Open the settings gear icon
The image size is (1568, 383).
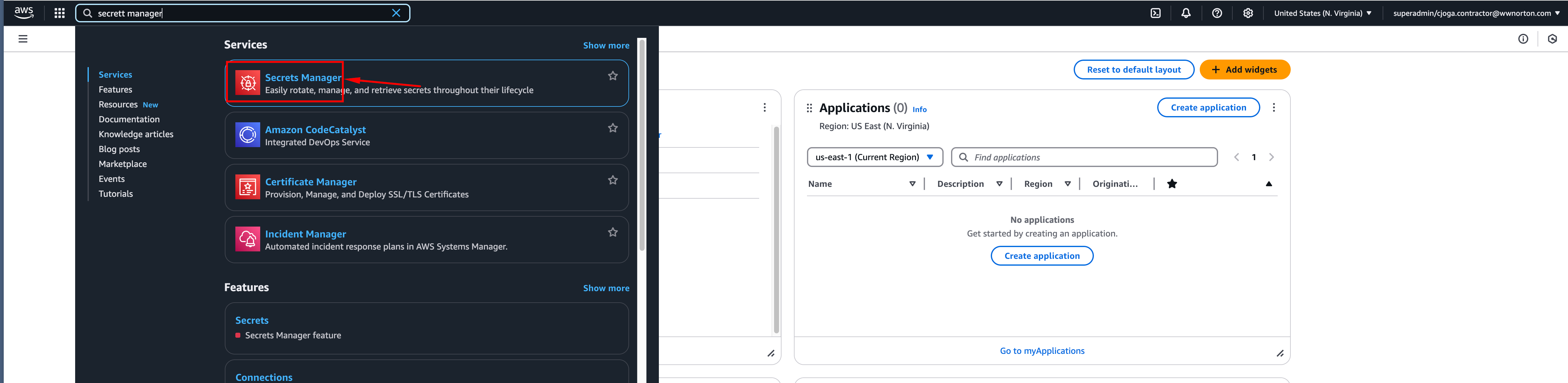coord(1248,13)
